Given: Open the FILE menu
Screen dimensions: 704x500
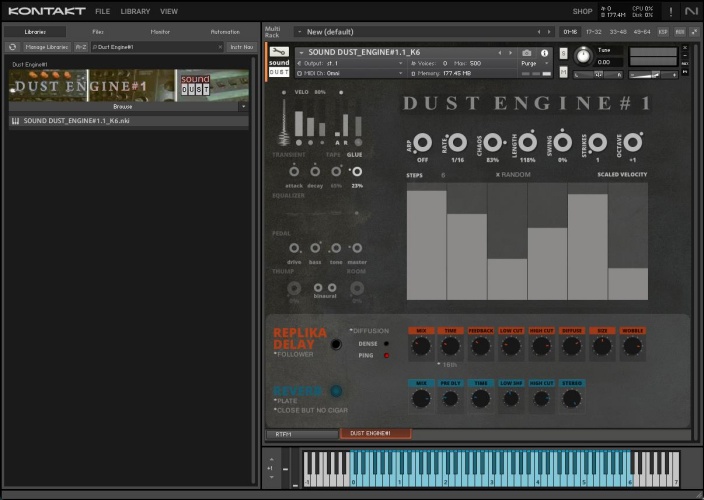Looking at the screenshot, I should 102,11.
